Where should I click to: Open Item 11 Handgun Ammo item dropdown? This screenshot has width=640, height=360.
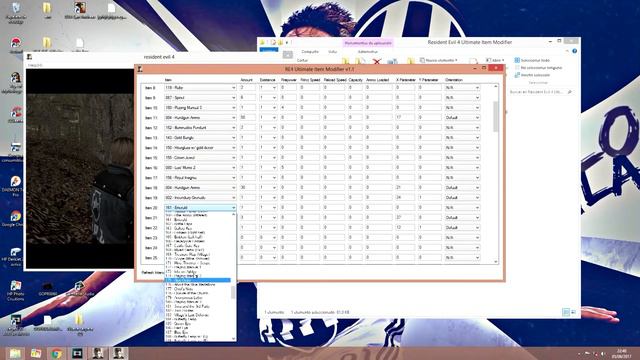[200, 118]
